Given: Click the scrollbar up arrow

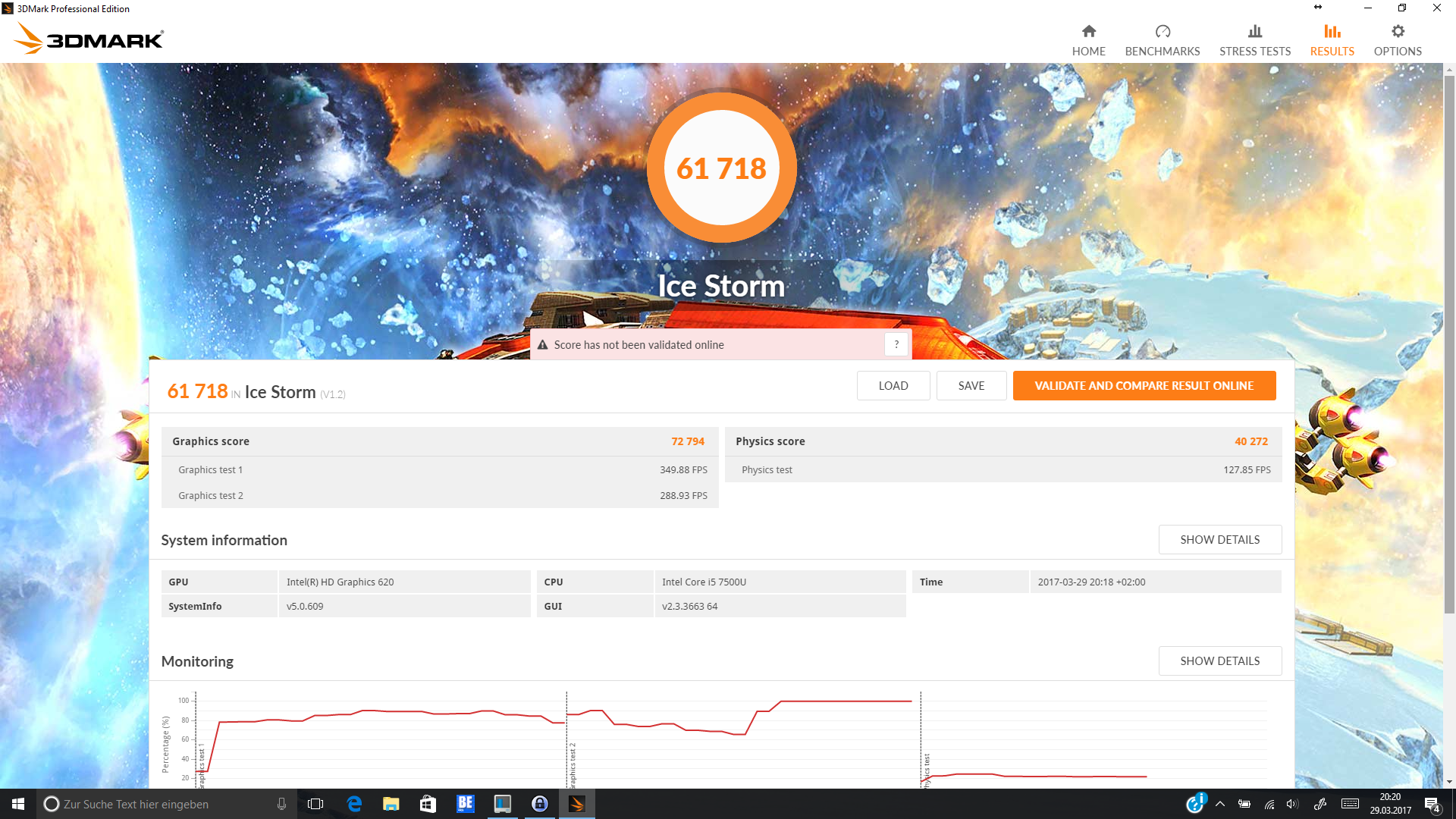Looking at the screenshot, I should (1449, 69).
